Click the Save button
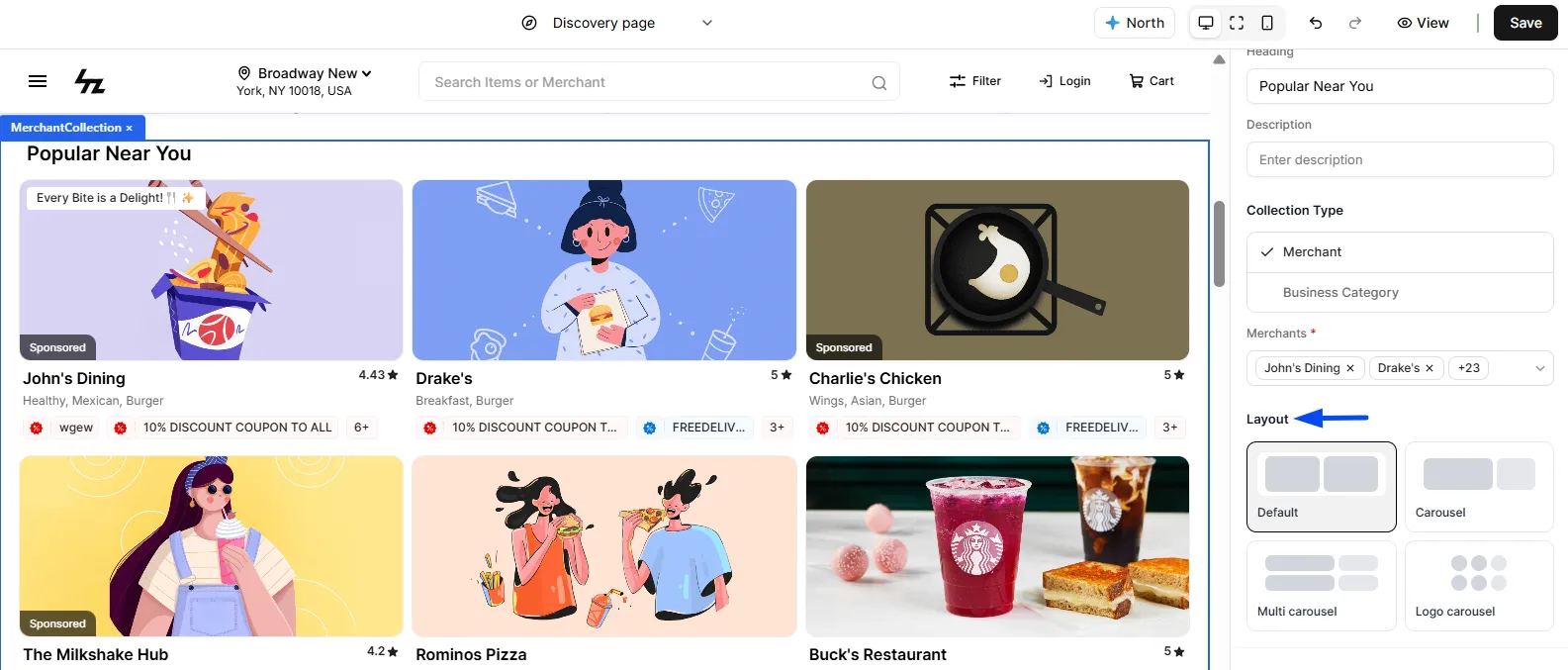The width and height of the screenshot is (1568, 670). click(x=1525, y=23)
